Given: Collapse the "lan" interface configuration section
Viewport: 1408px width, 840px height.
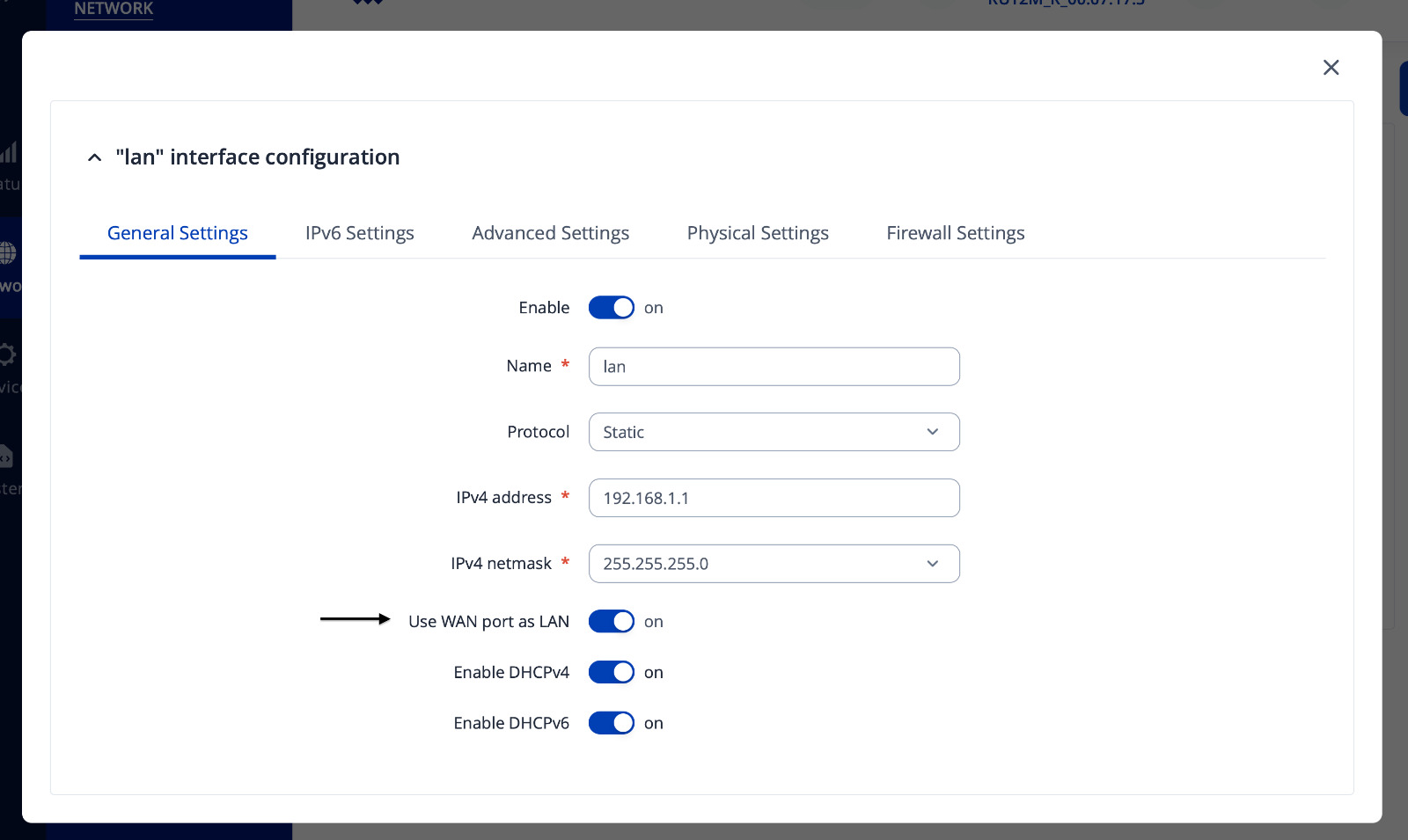Looking at the screenshot, I should click(x=94, y=157).
